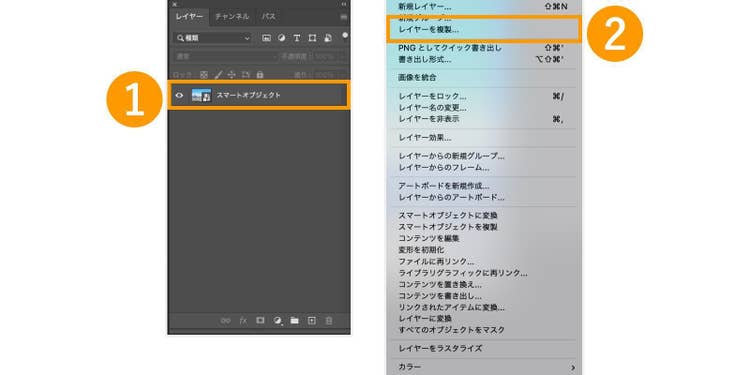Choose レイヤーに変換 menu item
This screenshot has height=375, width=750.
[x=484, y=319]
